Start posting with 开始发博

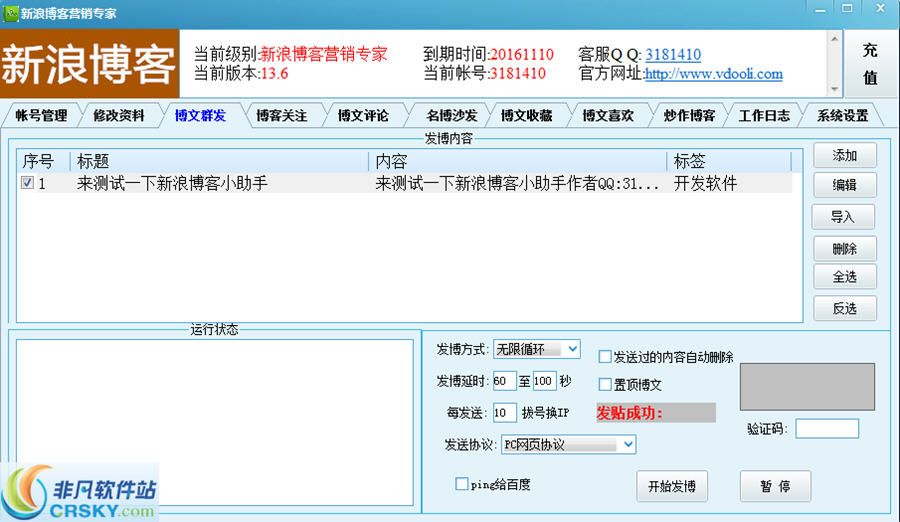[672, 486]
